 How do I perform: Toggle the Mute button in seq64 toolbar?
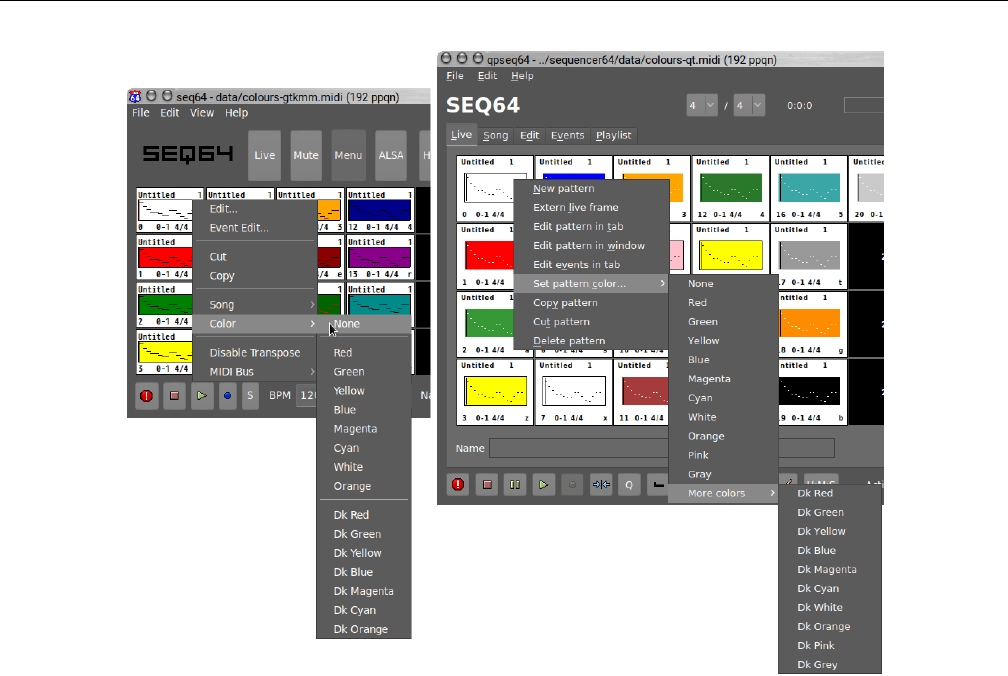pyautogui.click(x=306, y=155)
